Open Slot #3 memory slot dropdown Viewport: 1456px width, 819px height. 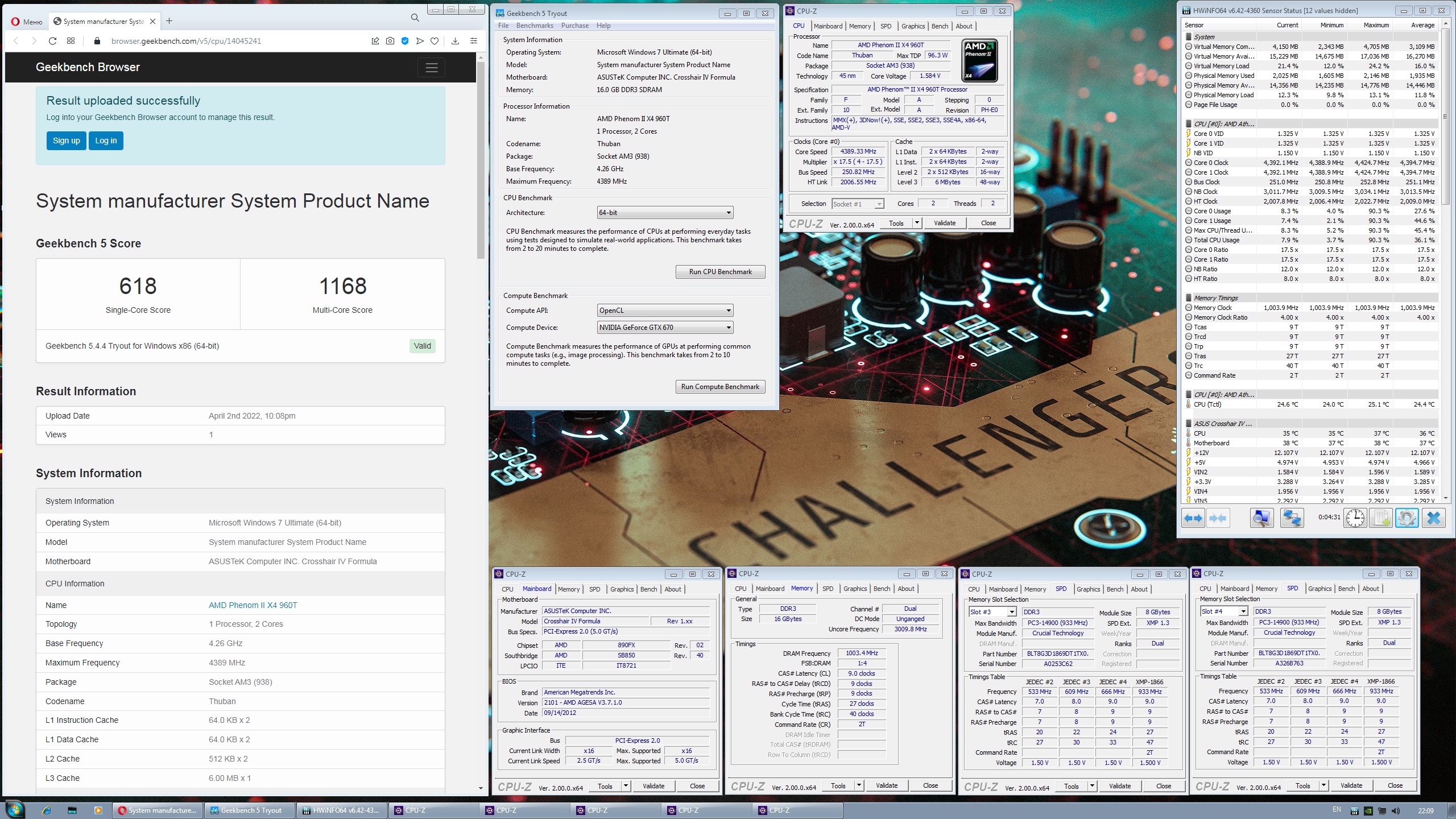click(x=992, y=612)
